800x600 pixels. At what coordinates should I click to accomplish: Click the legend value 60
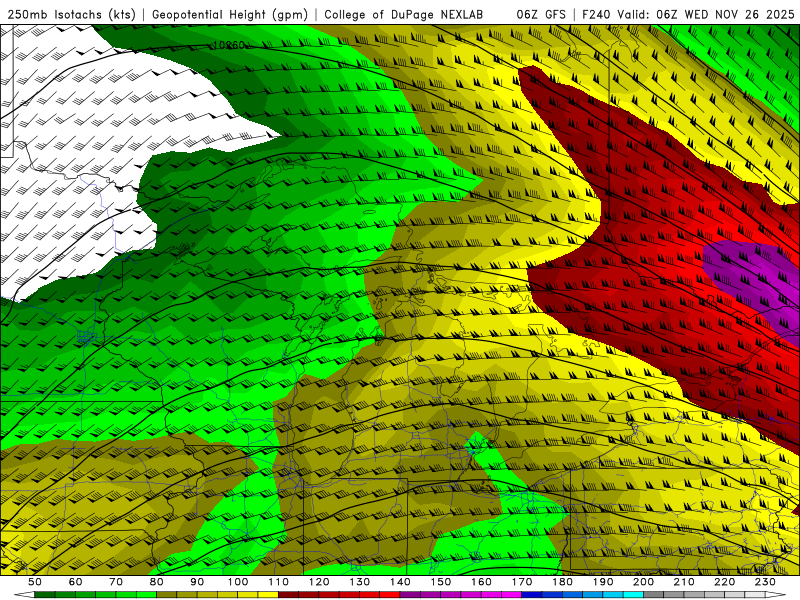[76, 582]
